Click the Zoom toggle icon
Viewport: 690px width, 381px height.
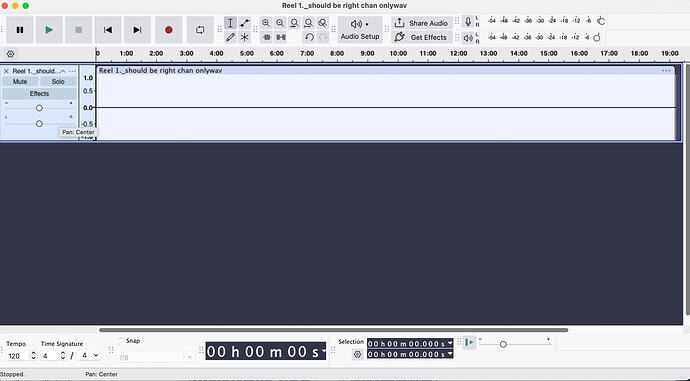click(x=323, y=23)
